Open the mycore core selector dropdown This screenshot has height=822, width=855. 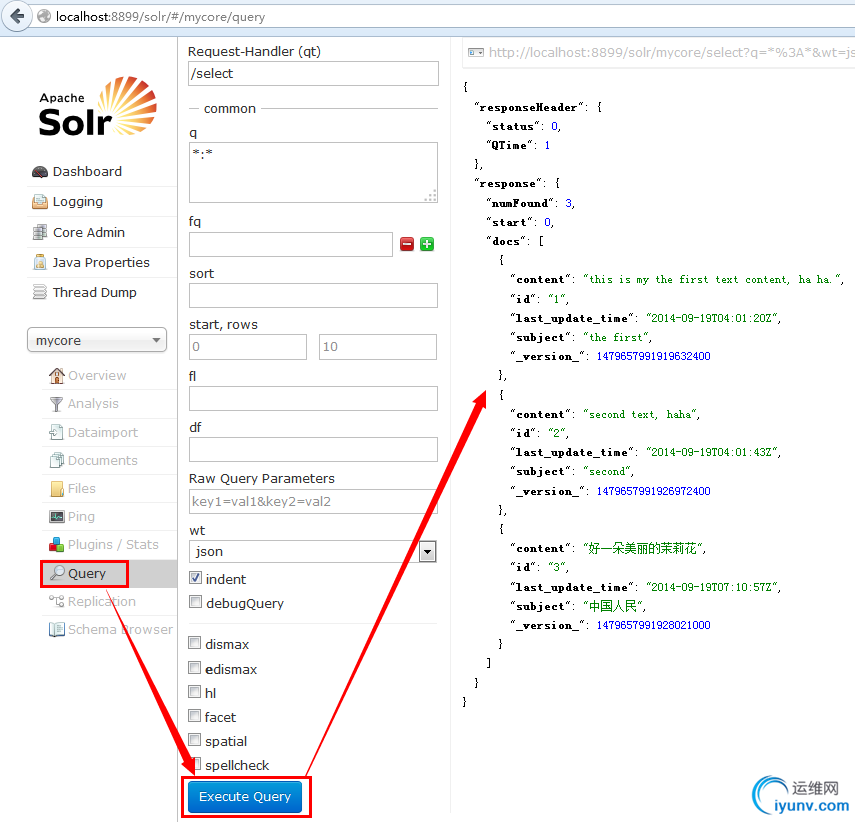coord(97,340)
